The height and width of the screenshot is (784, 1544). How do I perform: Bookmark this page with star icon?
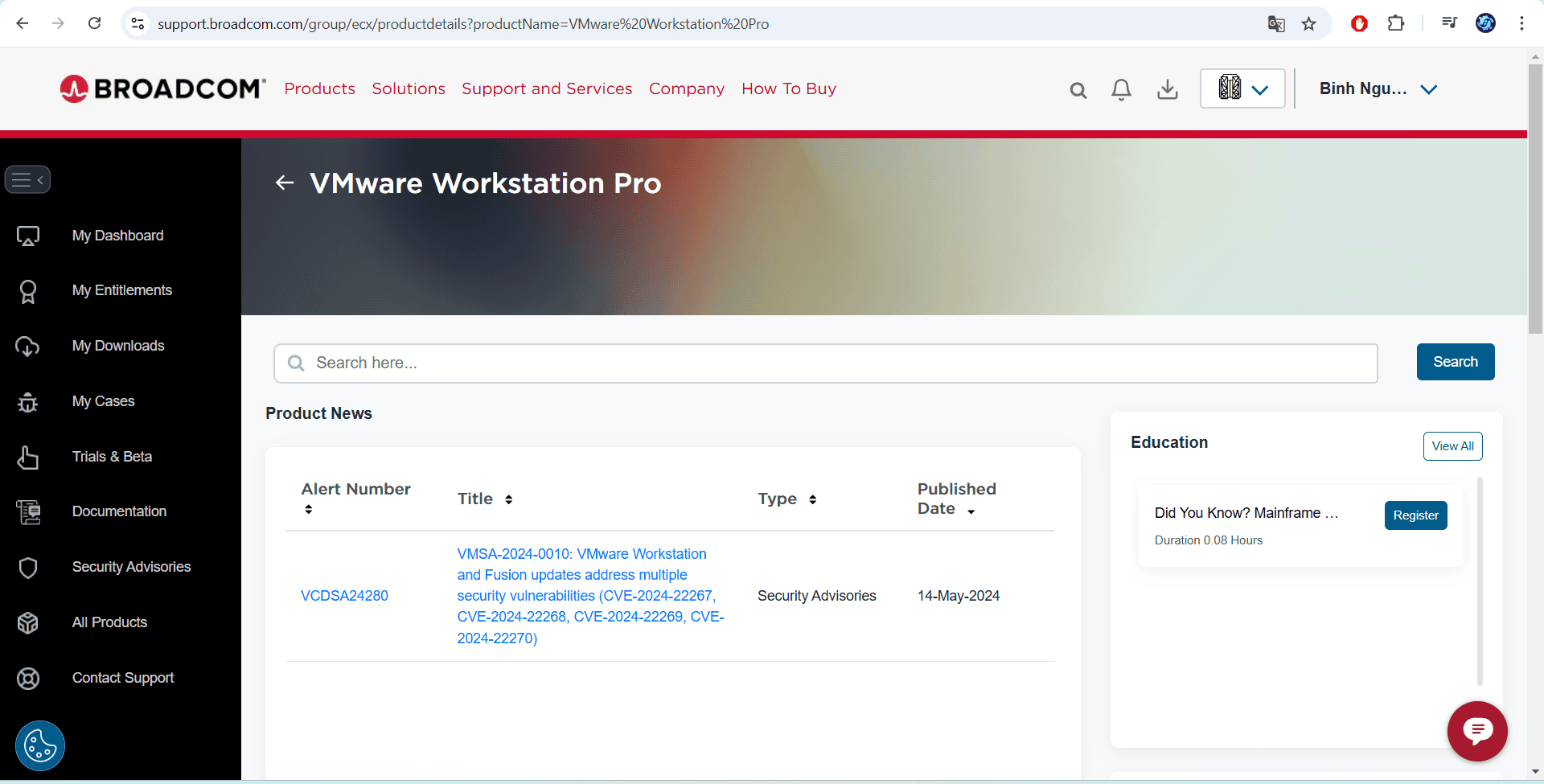[1309, 23]
